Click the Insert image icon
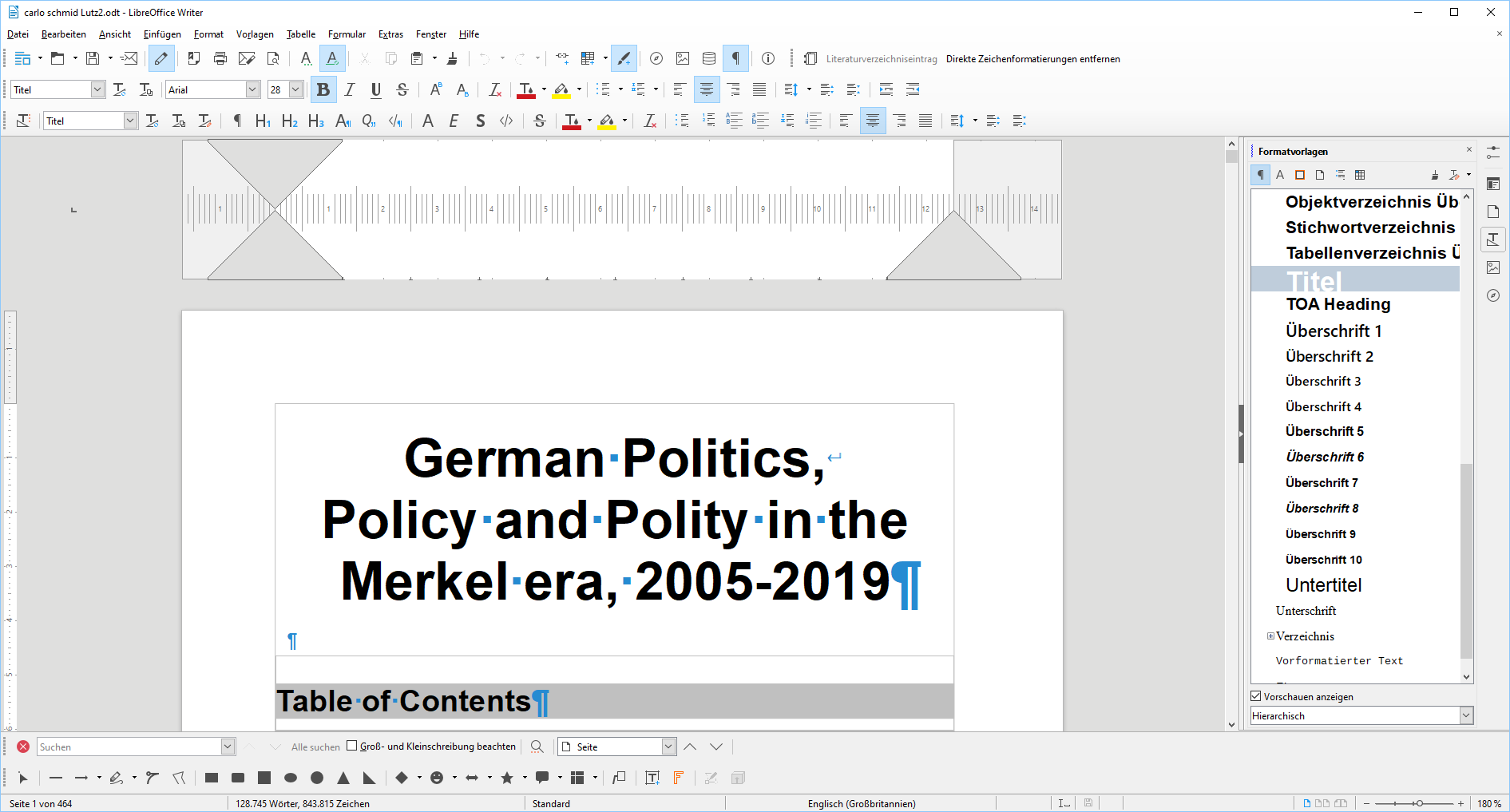The height and width of the screenshot is (812, 1510). pyautogui.click(x=683, y=58)
